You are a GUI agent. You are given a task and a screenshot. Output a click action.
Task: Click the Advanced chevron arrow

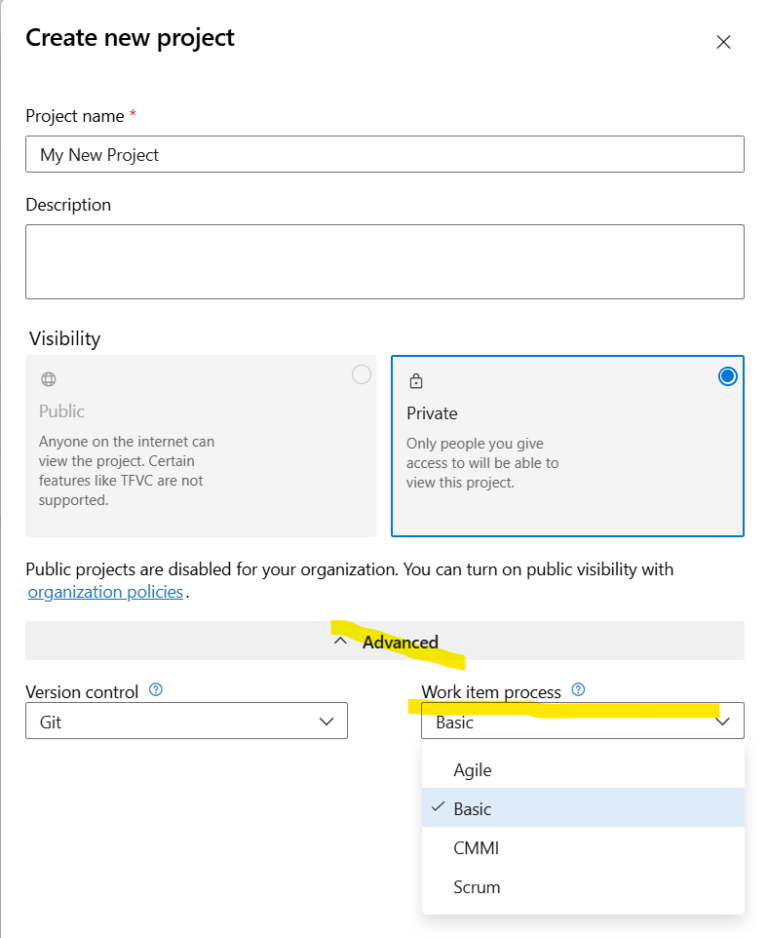coord(340,642)
